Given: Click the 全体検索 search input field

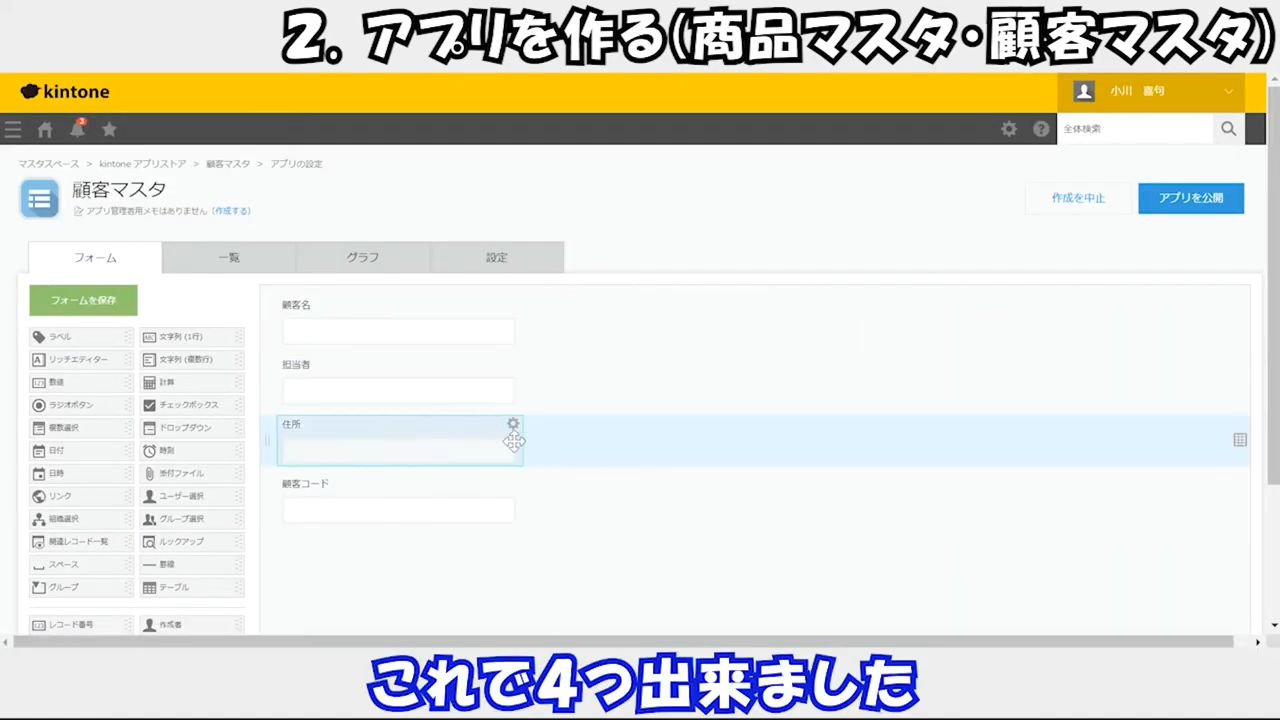Looking at the screenshot, I should point(1135,129).
